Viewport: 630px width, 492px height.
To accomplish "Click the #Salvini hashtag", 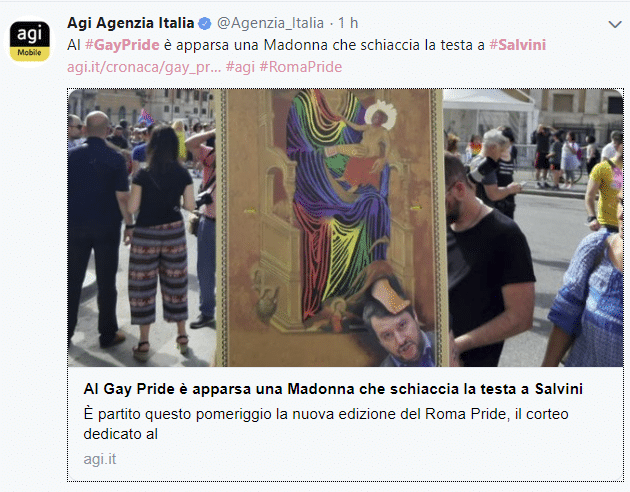I will 518,45.
